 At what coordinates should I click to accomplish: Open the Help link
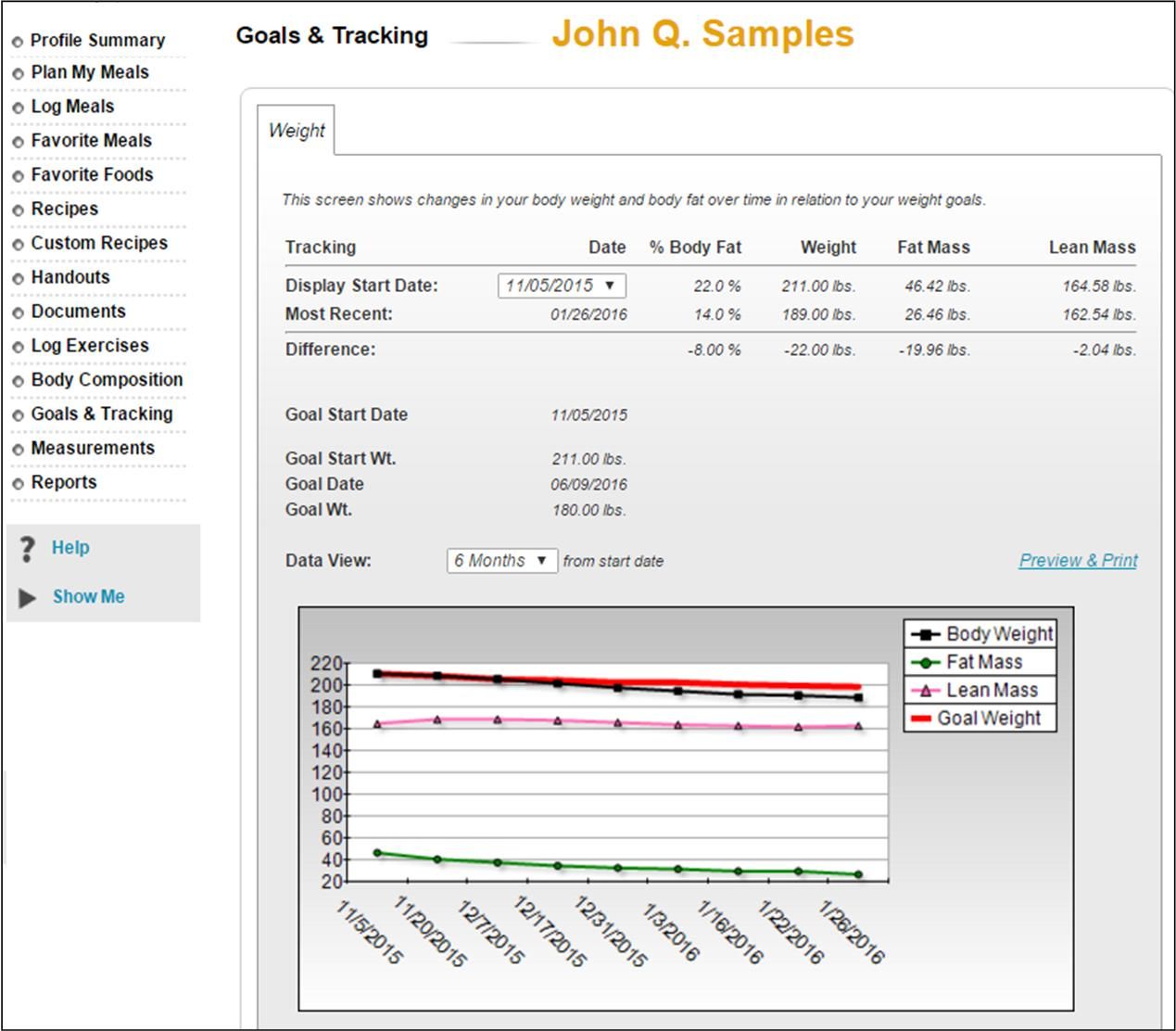coord(70,548)
